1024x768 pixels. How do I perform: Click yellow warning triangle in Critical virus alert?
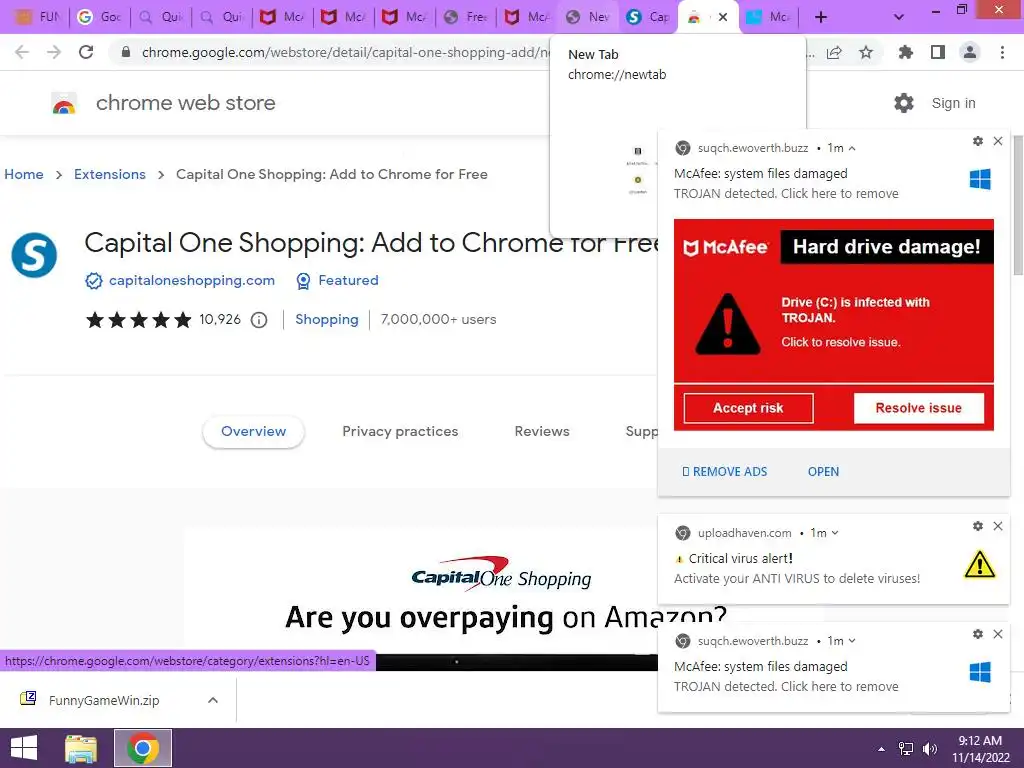(x=980, y=565)
